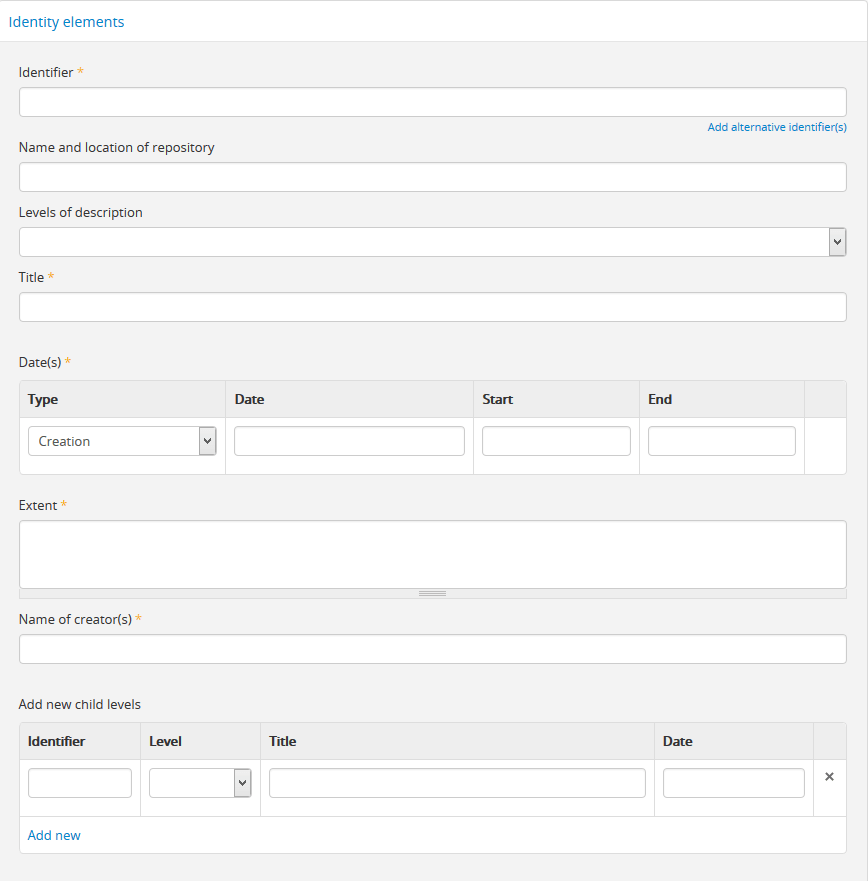Image resolution: width=868 pixels, height=881 pixels.
Task: Click Add new to insert another child level
Action: tap(54, 835)
